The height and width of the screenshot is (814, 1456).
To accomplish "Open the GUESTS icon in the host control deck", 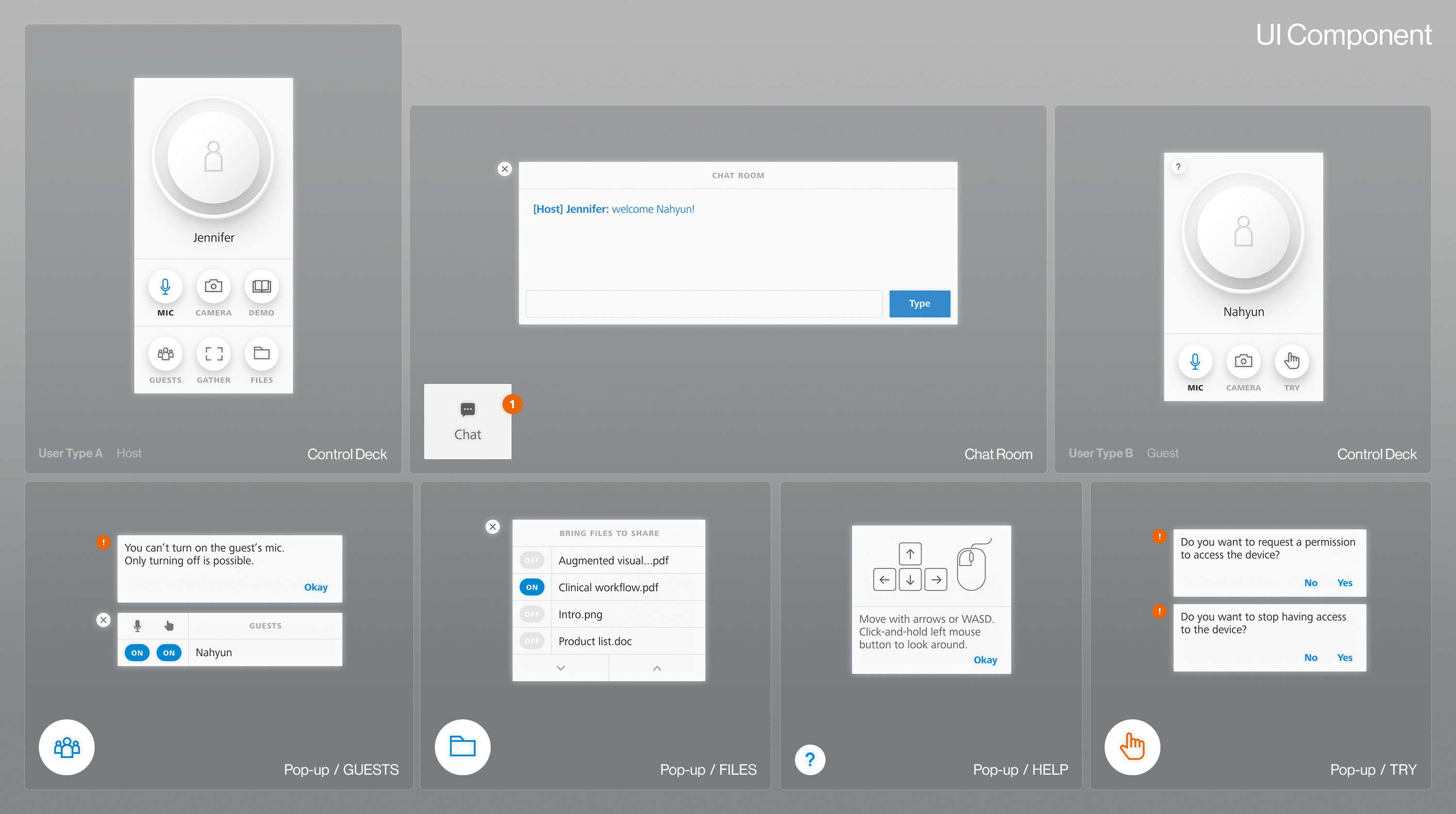I will click(165, 354).
